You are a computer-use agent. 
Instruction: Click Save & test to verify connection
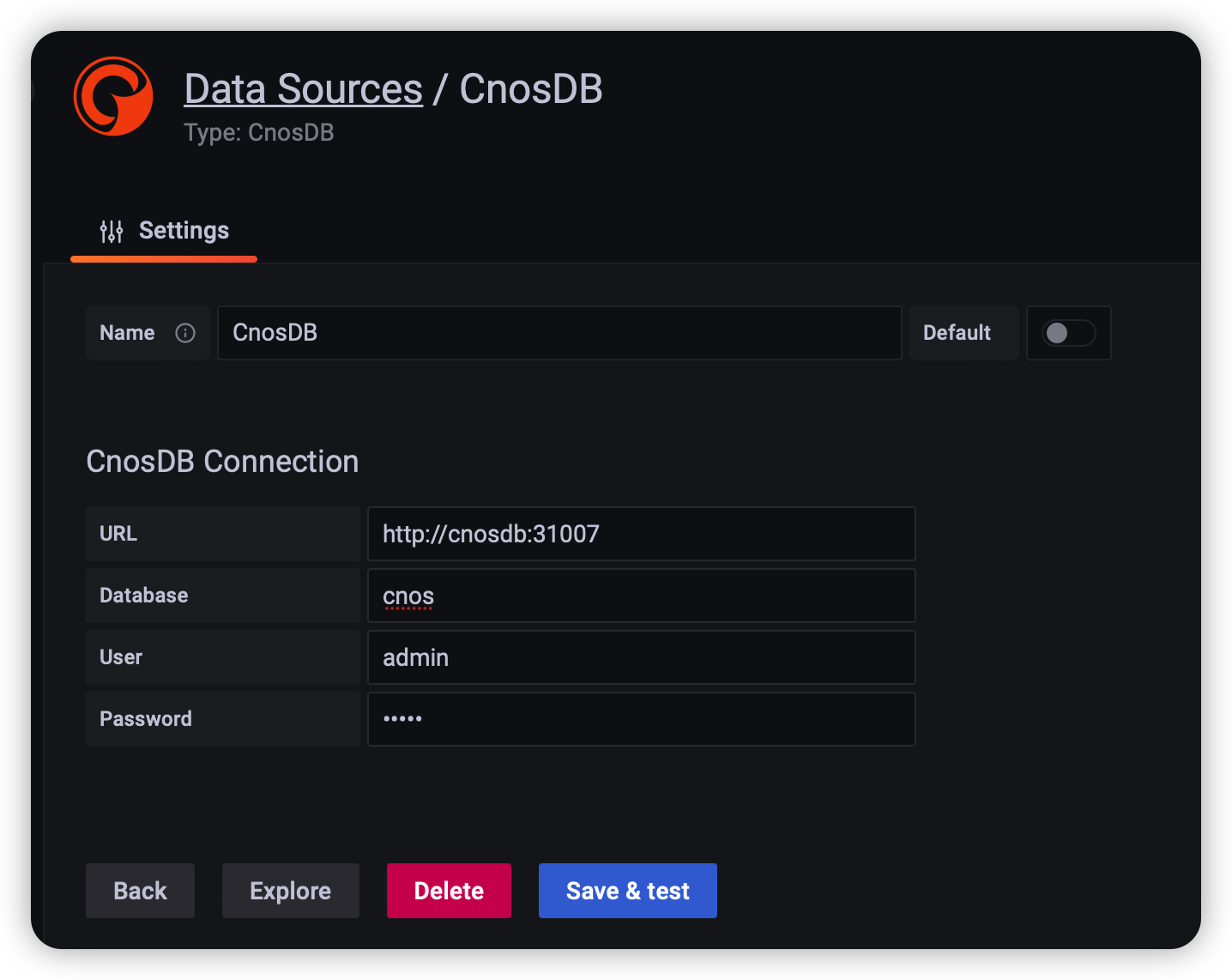click(x=627, y=891)
